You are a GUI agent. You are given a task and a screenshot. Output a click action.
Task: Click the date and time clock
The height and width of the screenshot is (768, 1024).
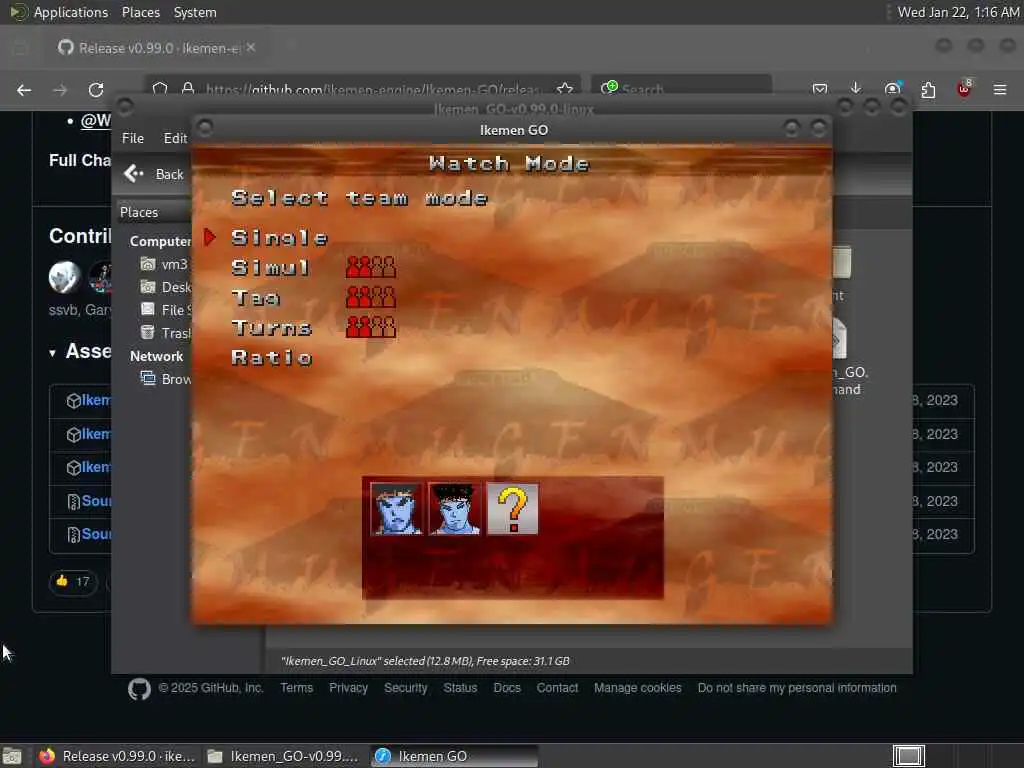(958, 12)
